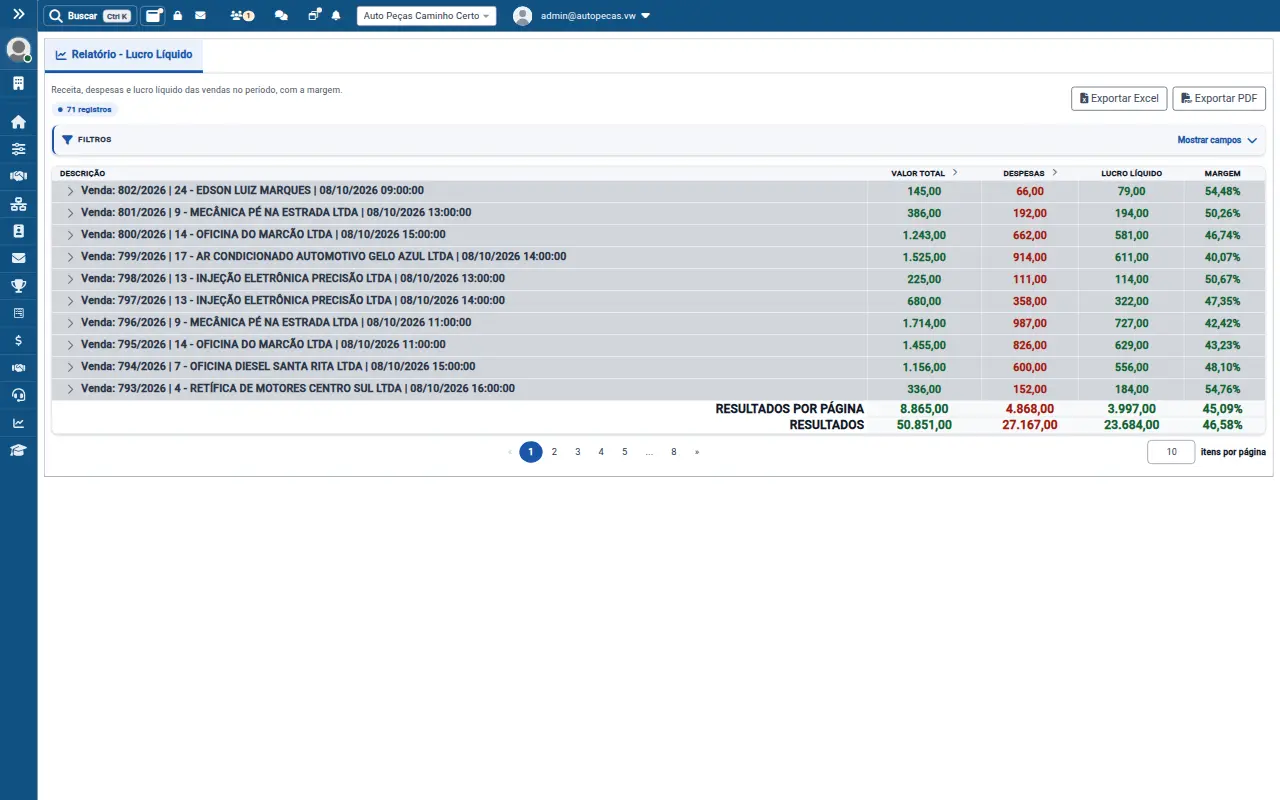Open the building icon in sidebar
This screenshot has width=1280, height=800.
tap(18, 84)
